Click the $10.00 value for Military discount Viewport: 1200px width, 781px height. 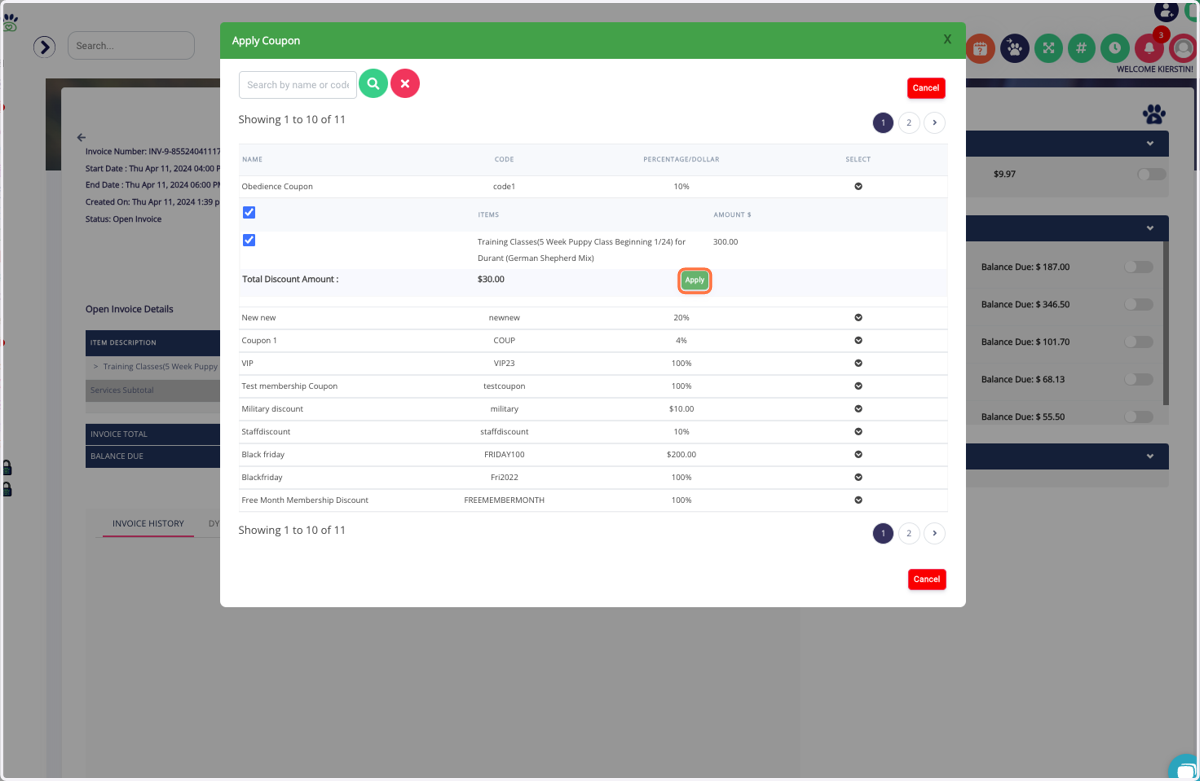click(681, 409)
